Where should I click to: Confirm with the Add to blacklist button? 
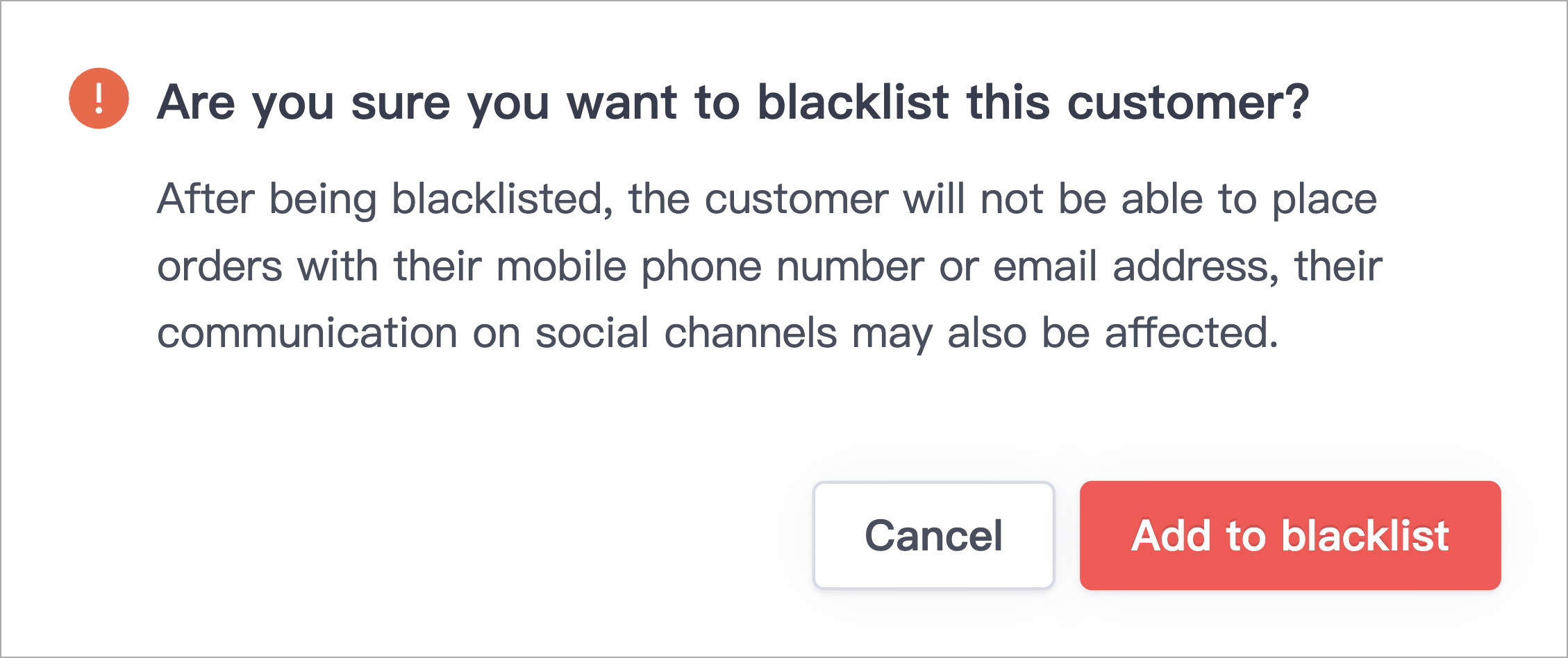coord(1290,535)
